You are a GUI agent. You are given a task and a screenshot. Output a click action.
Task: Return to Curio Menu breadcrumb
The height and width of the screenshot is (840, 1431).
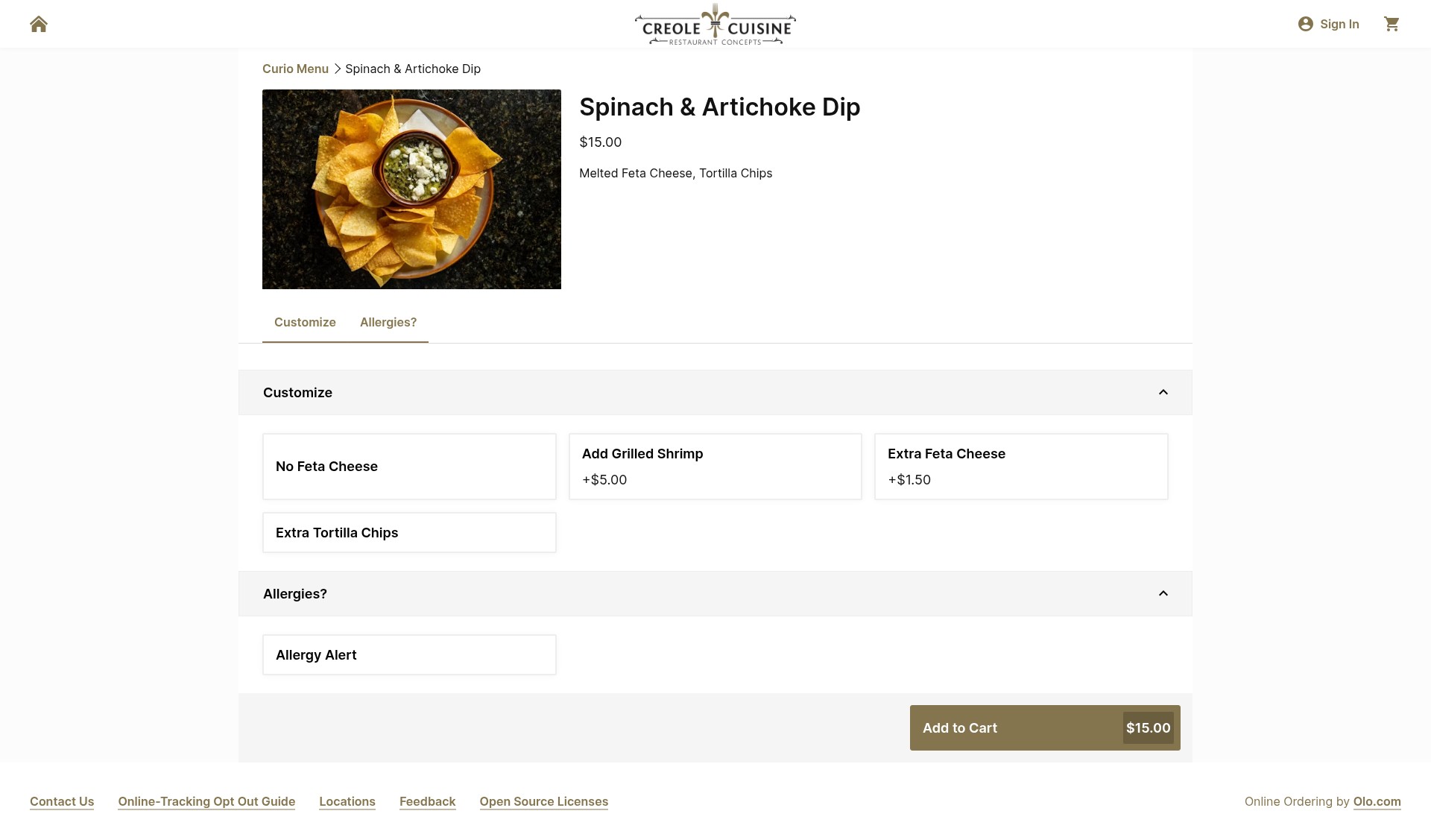pos(295,69)
